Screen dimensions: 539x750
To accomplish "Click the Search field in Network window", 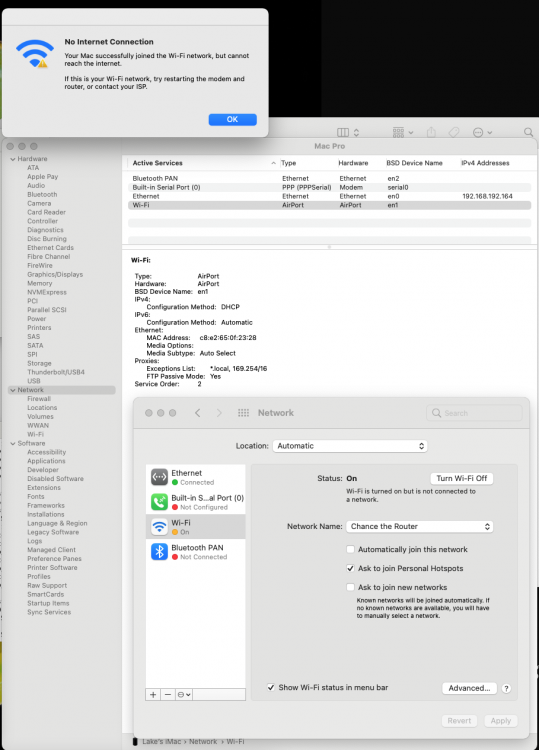I will click(x=474, y=413).
